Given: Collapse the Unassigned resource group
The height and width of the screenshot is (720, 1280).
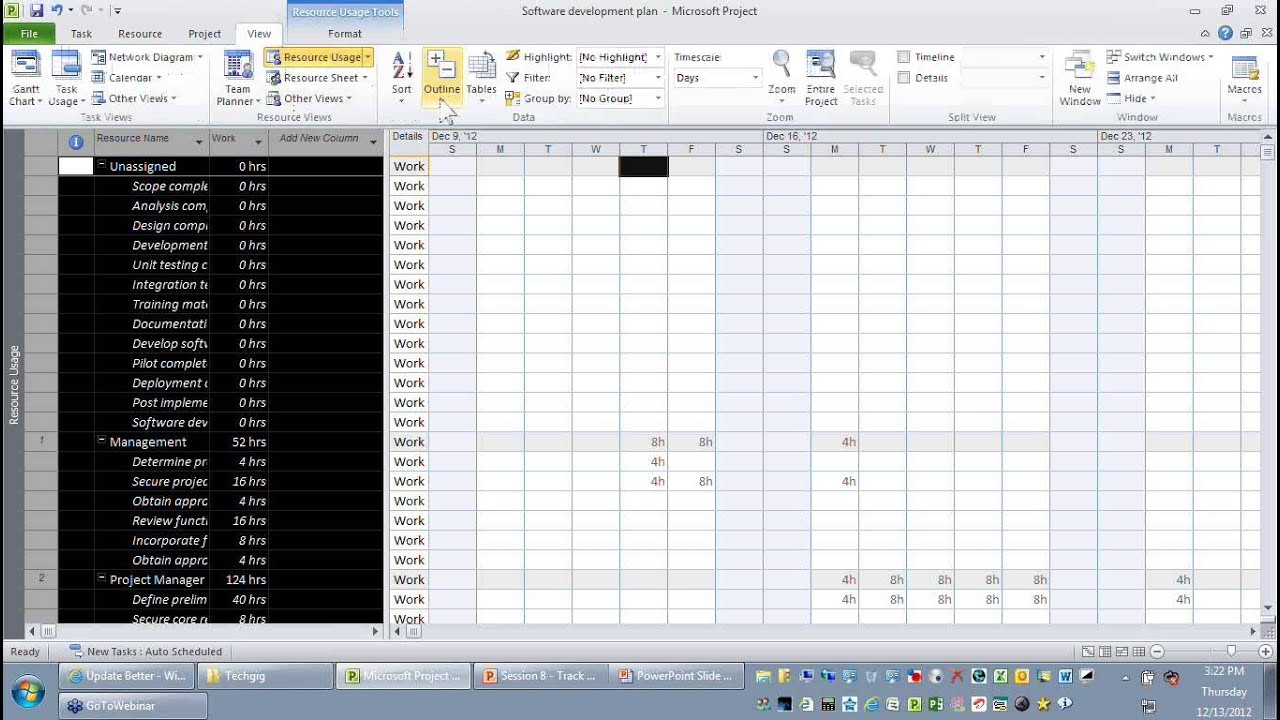Looking at the screenshot, I should 102,165.
